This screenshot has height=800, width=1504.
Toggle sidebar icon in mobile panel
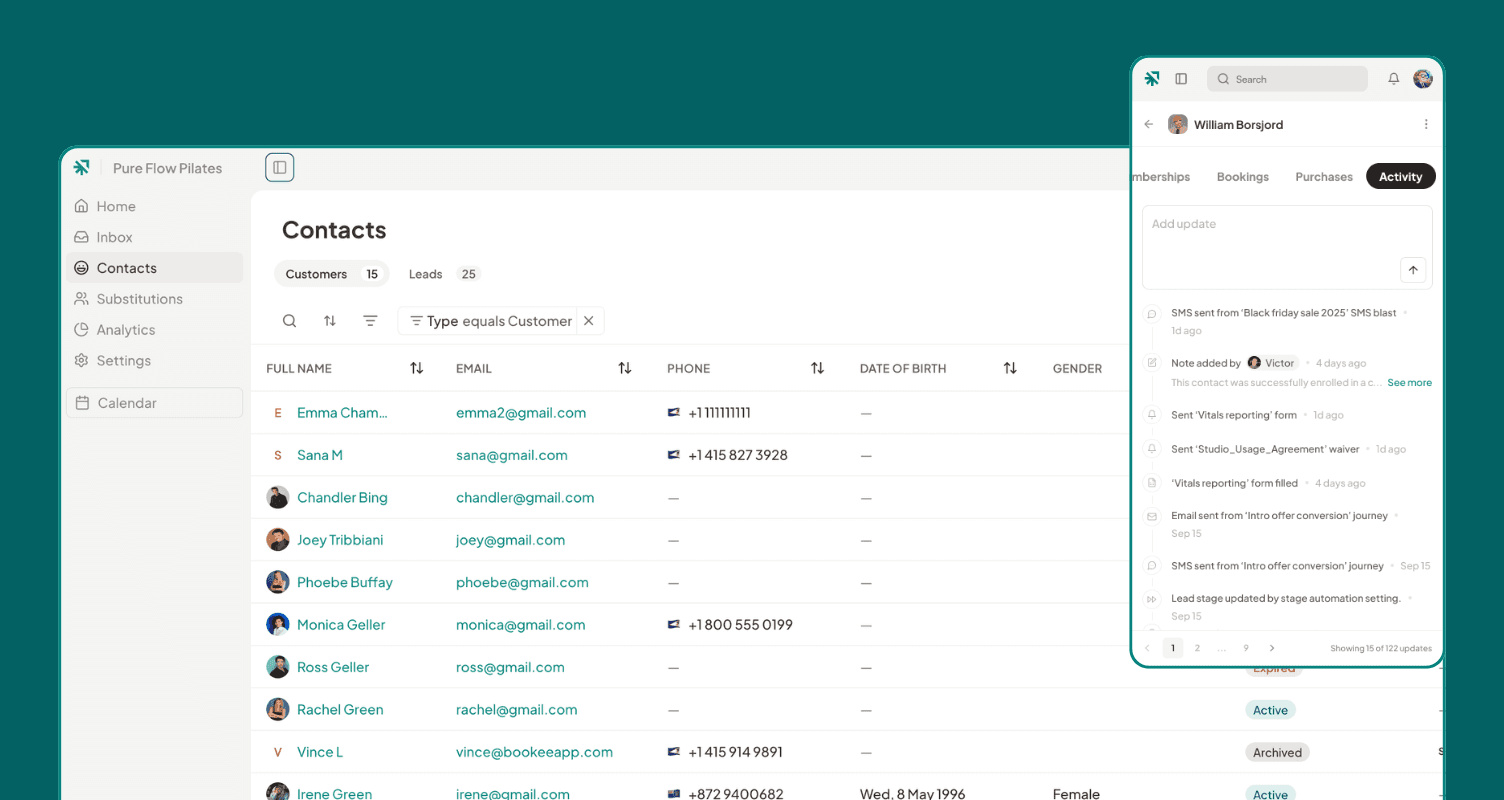(x=1181, y=79)
